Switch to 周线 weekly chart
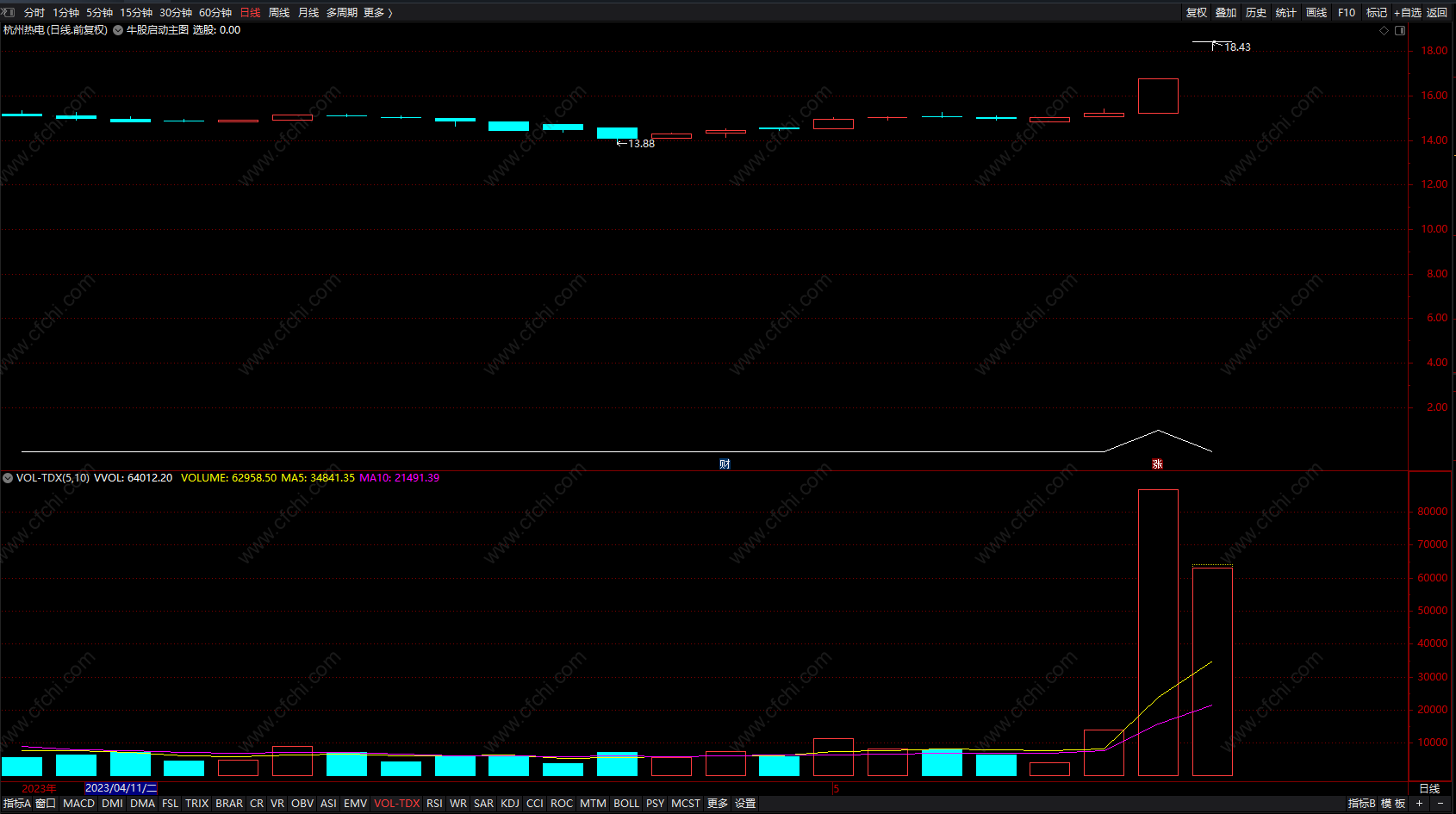This screenshot has height=814, width=1456. 279,13
